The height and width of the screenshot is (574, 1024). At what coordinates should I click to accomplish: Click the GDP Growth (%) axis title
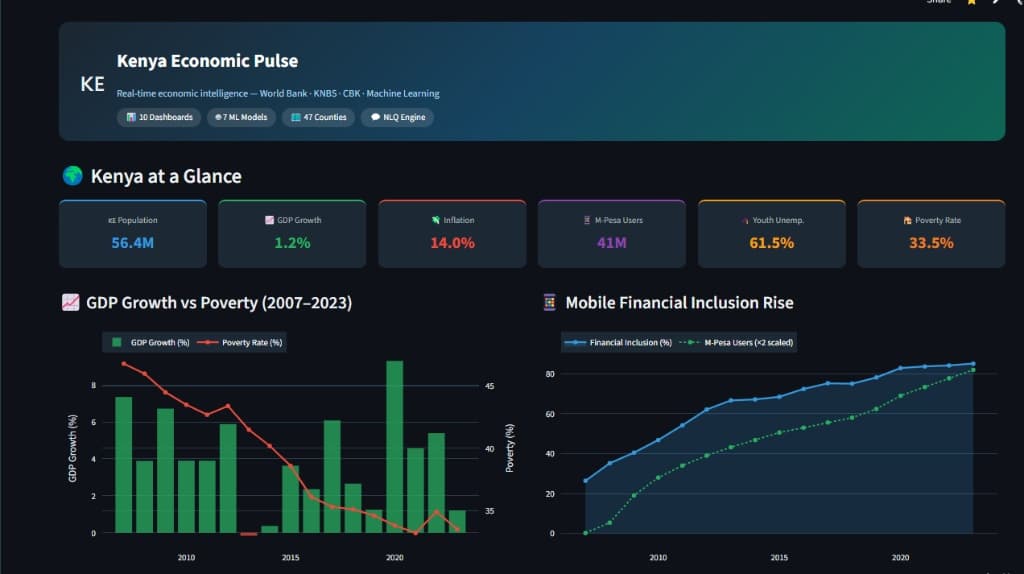[x=72, y=448]
